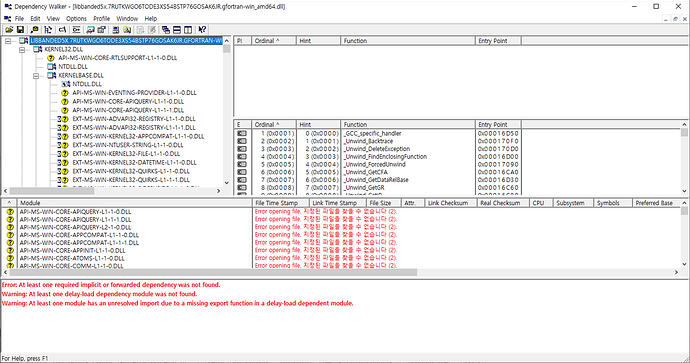Sort module list by Real Checksum header
Viewport: 690px width, 363px height.
[x=503, y=203]
